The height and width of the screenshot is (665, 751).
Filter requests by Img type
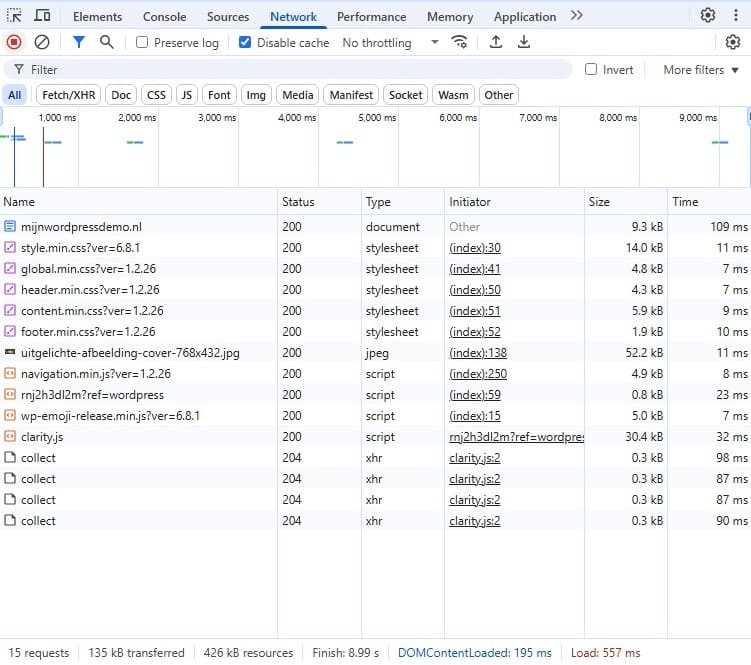pyautogui.click(x=256, y=95)
